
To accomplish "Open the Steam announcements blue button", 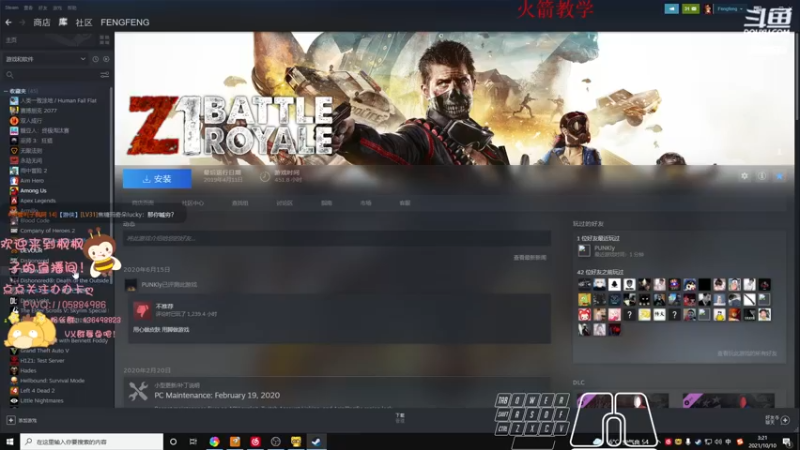I will 671,9.
